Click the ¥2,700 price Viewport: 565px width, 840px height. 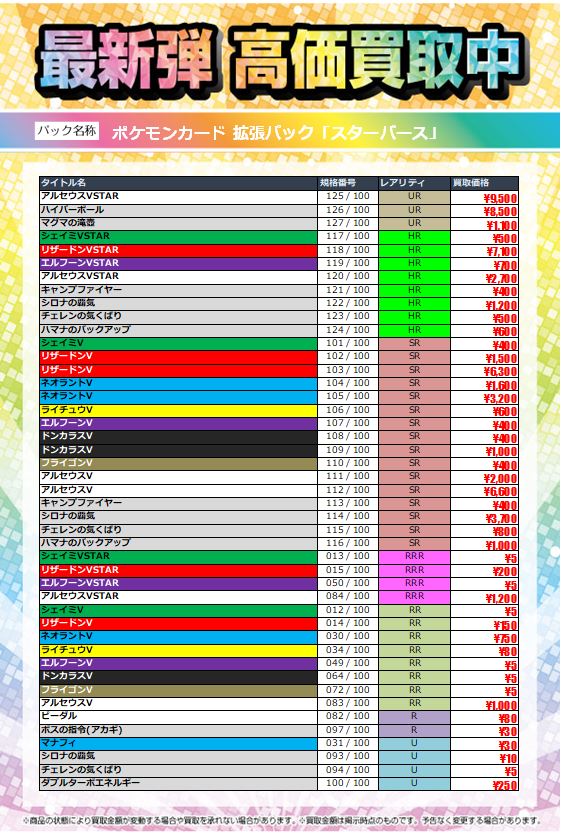502,279
